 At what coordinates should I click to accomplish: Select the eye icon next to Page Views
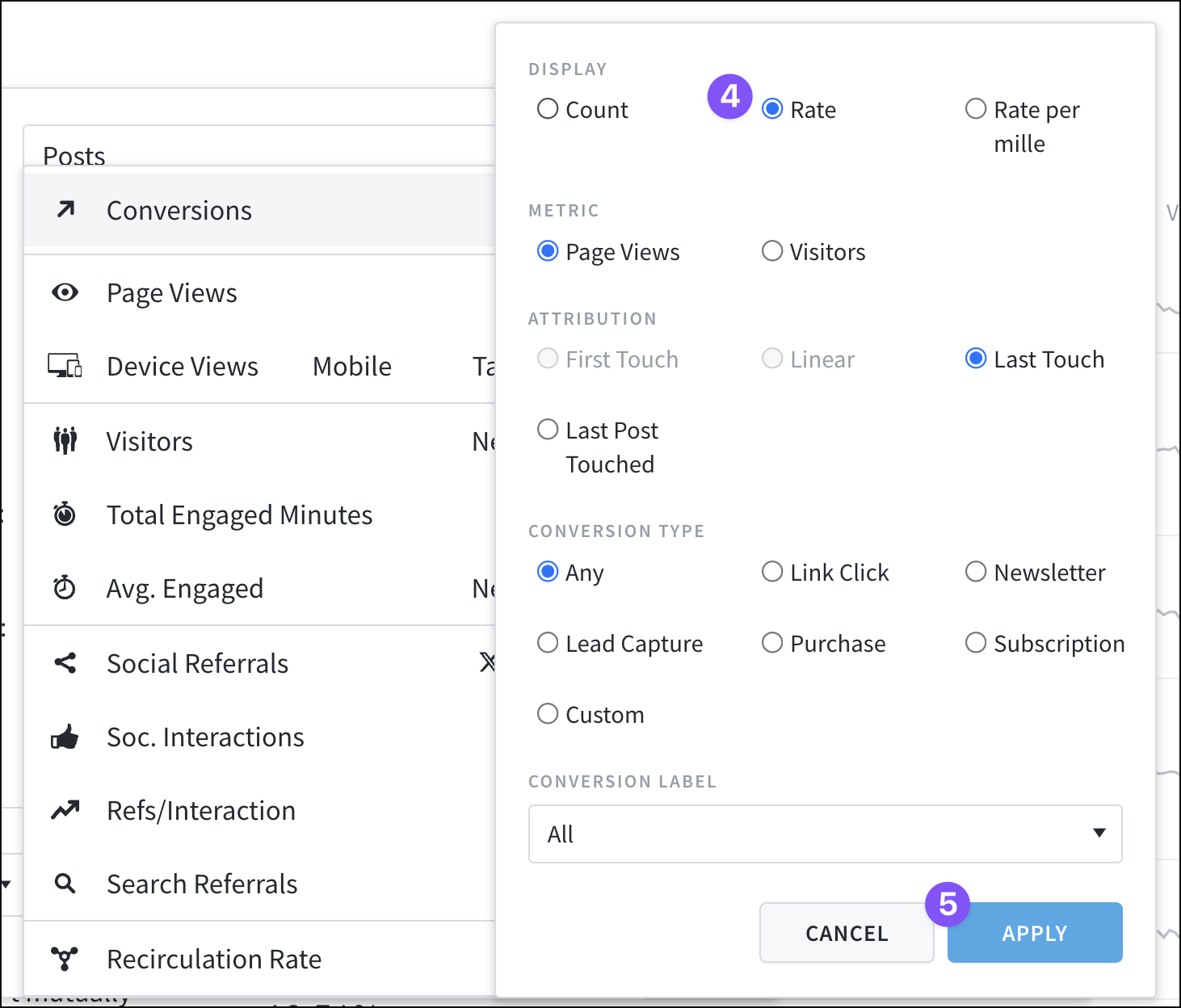click(x=65, y=292)
